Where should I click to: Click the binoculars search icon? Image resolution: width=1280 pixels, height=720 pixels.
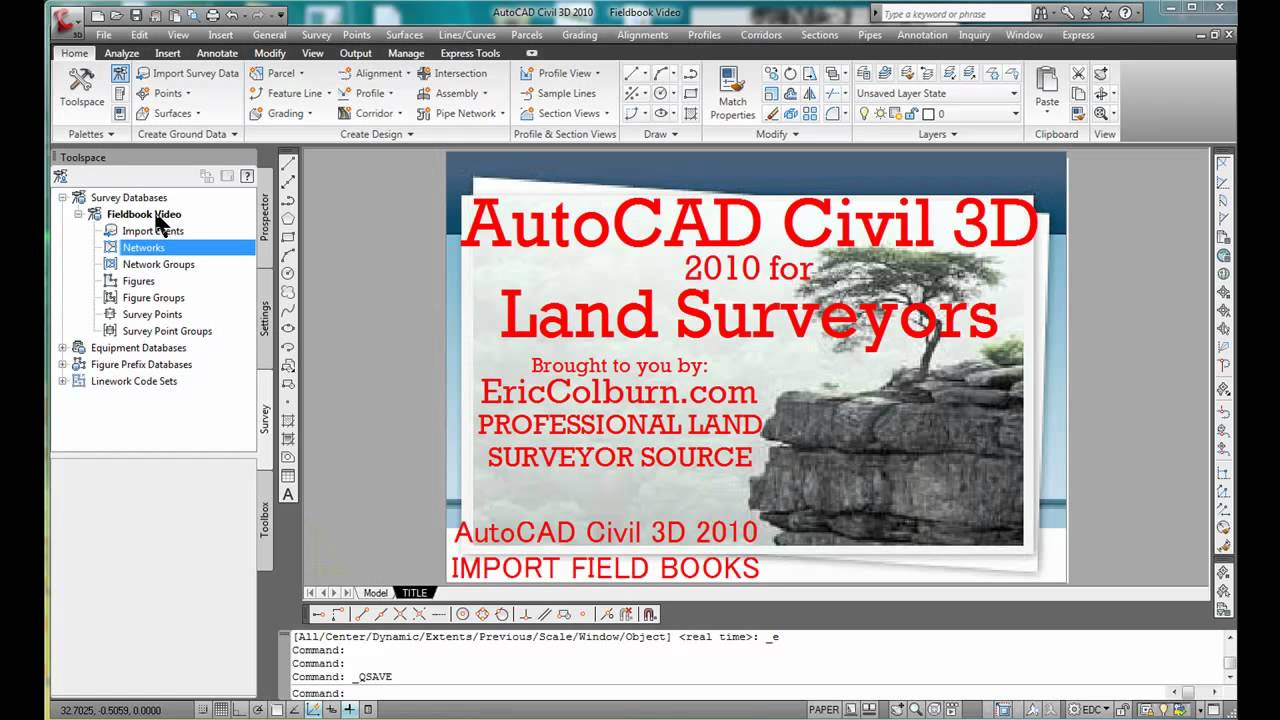click(x=1041, y=14)
